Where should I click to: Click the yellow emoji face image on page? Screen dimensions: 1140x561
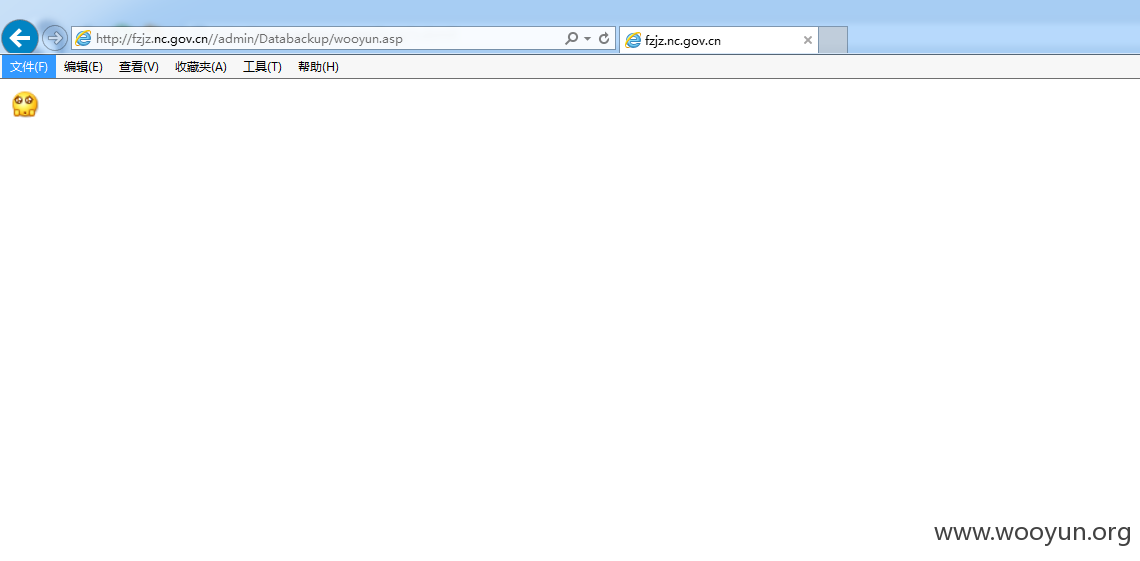point(25,105)
